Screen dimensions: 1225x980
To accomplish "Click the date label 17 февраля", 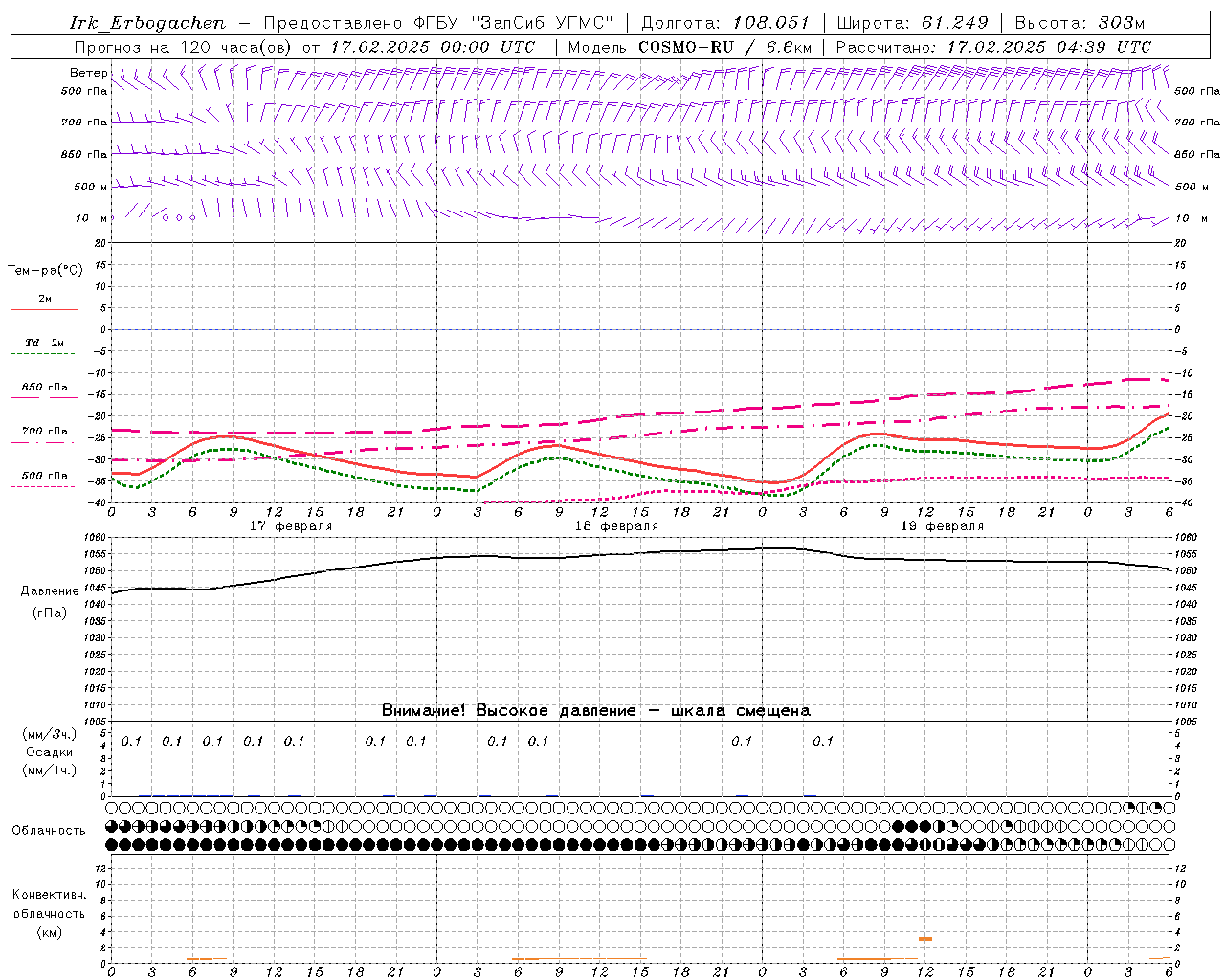I will point(291,526).
